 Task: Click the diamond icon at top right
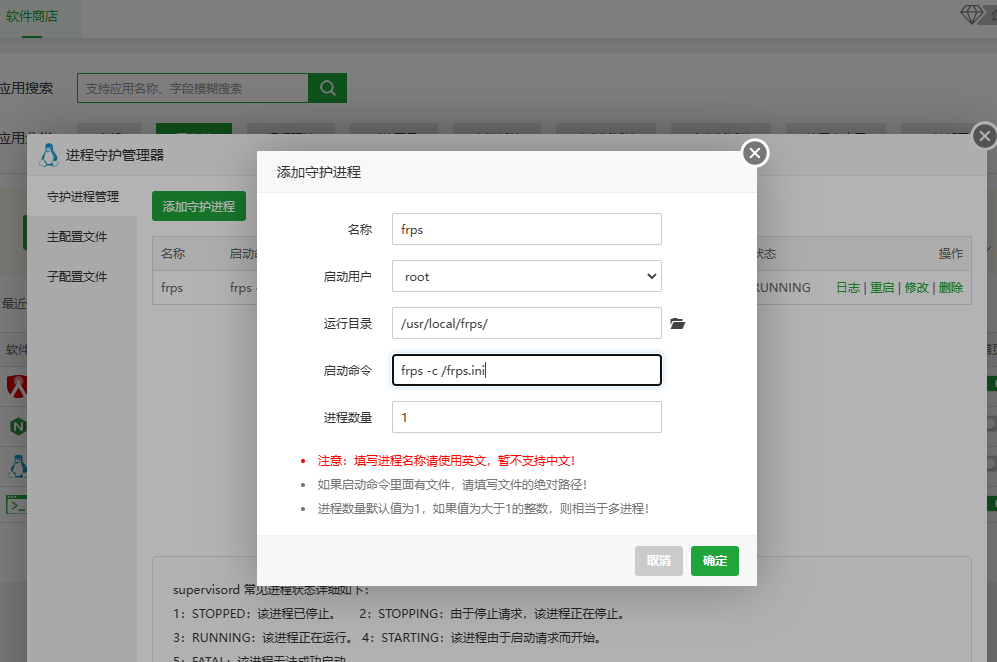[973, 14]
